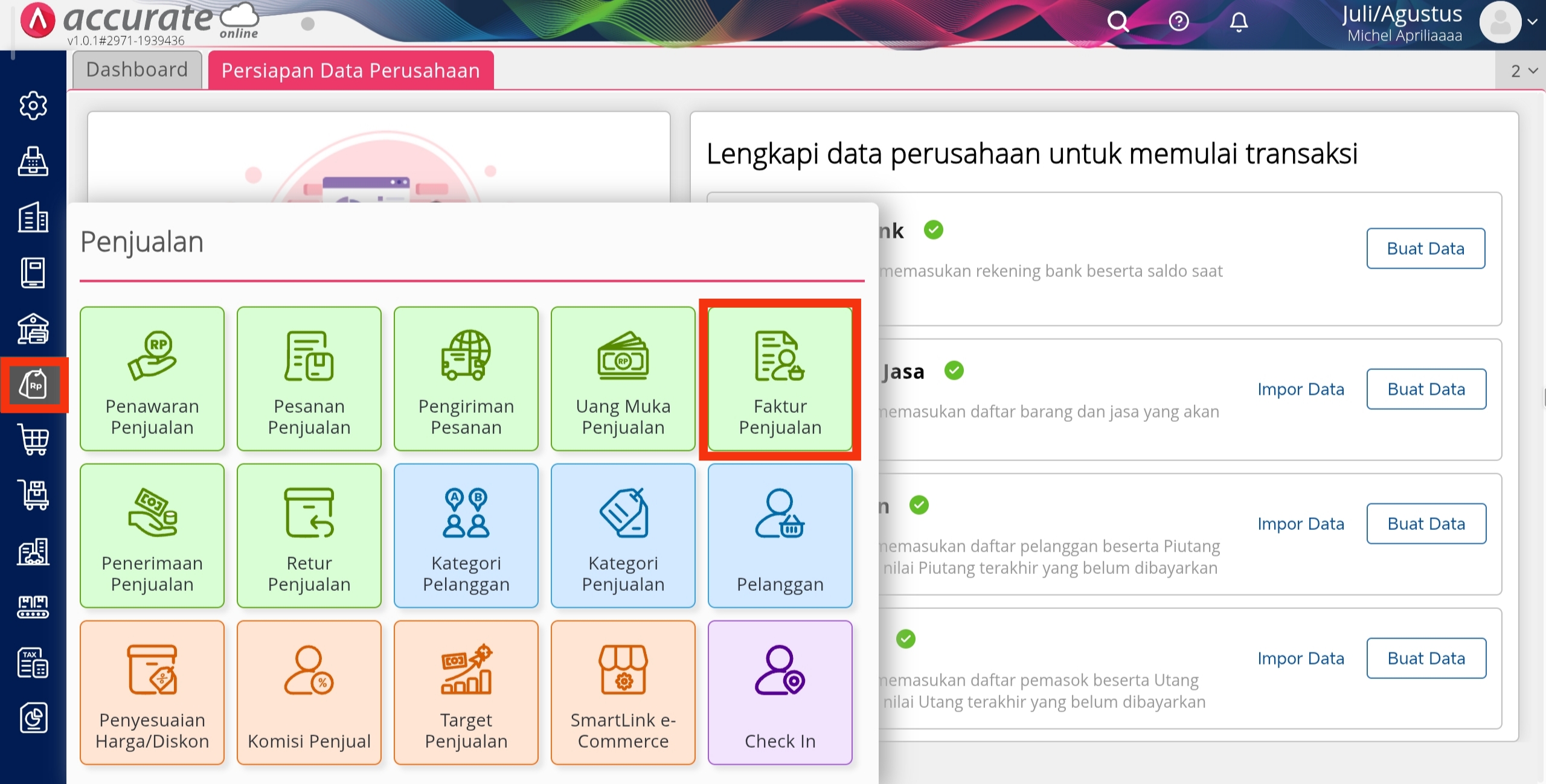Expand the user profile dropdown arrow
This screenshot has width=1546, height=784.
tap(1532, 22)
